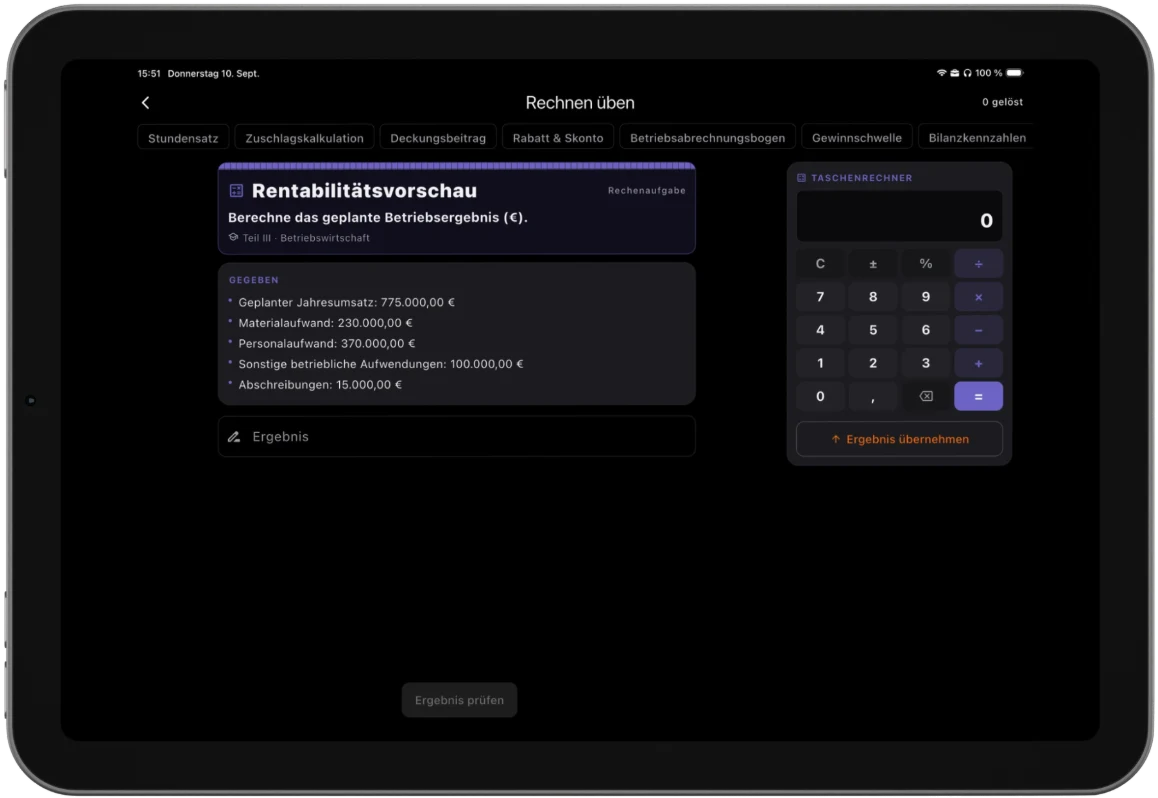
Task: Tap calculator digit 0 key
Action: [x=820, y=396]
